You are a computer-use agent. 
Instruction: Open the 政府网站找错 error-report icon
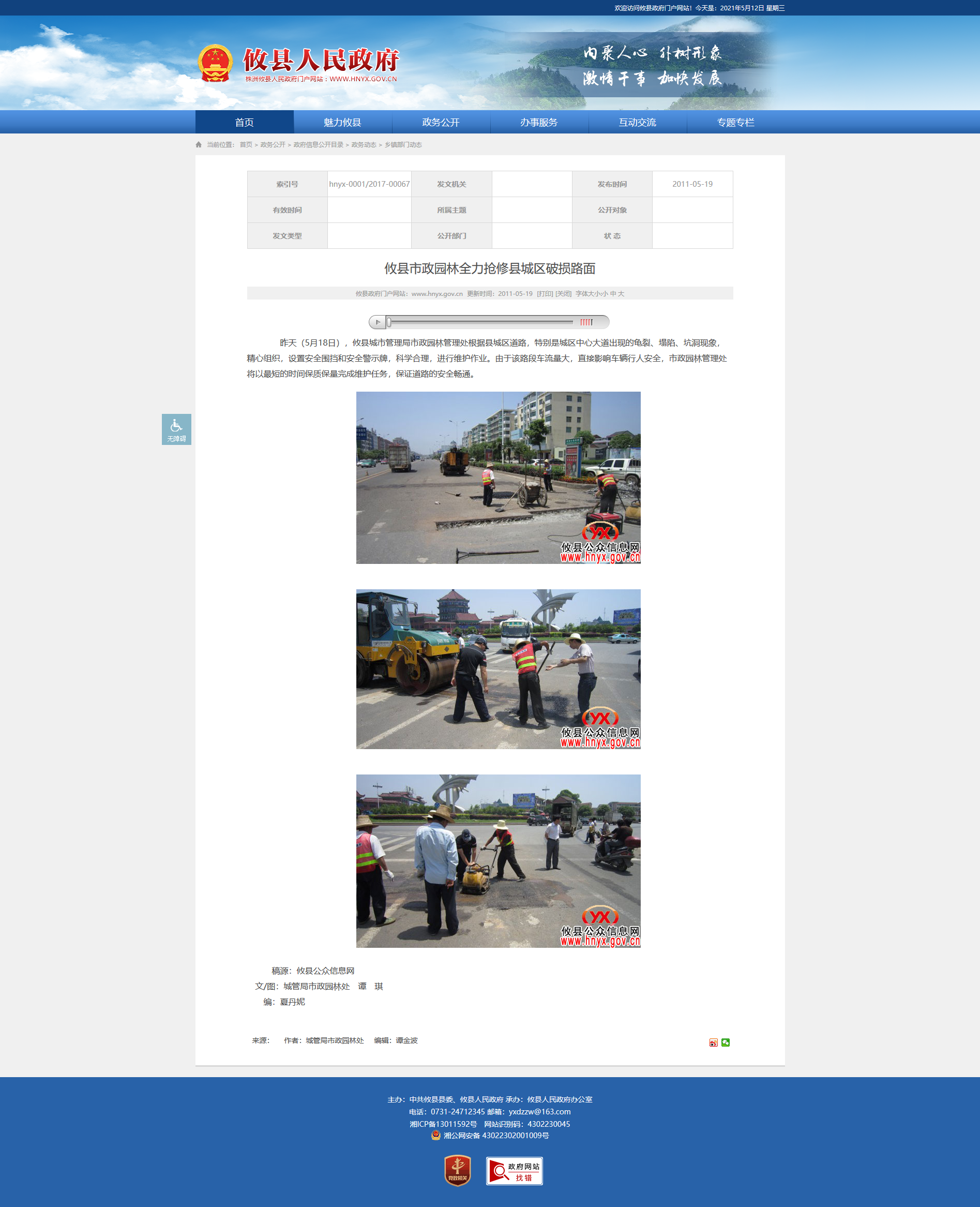tap(514, 1171)
